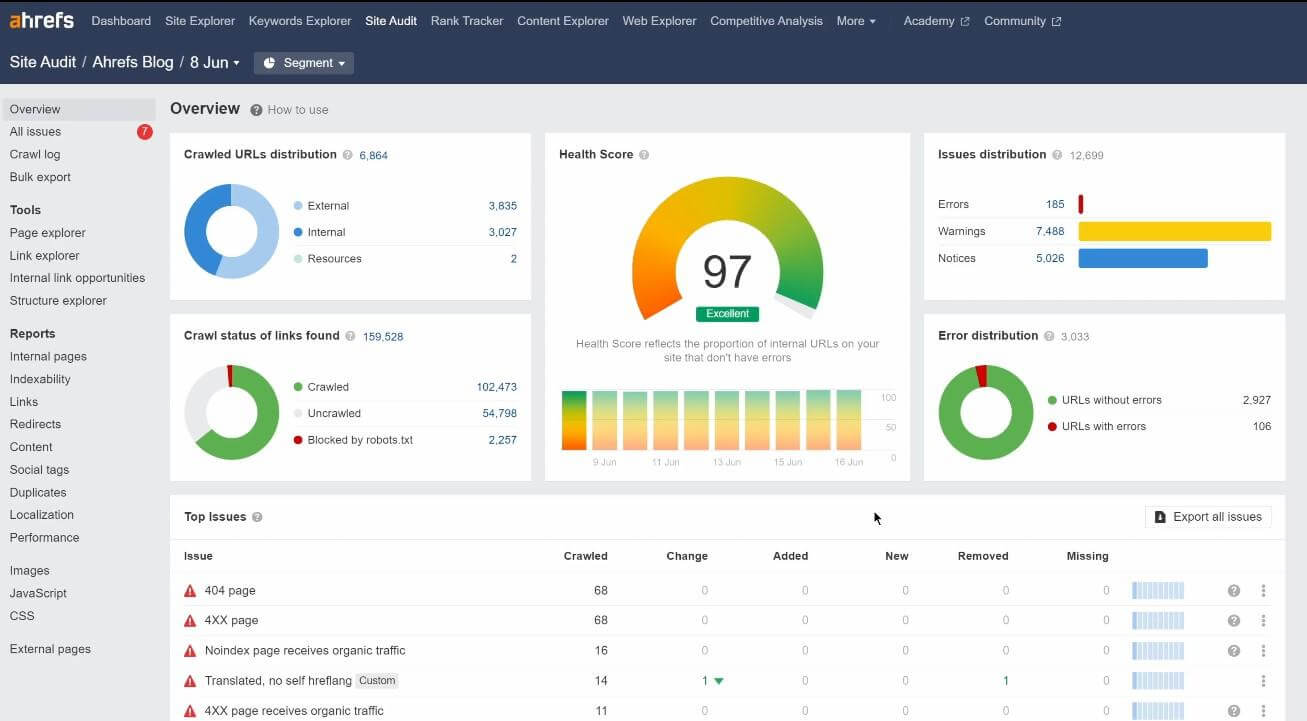The width and height of the screenshot is (1307, 721).
Task: Click help icon in Noindex page receives organic traffic row
Action: coord(1234,651)
